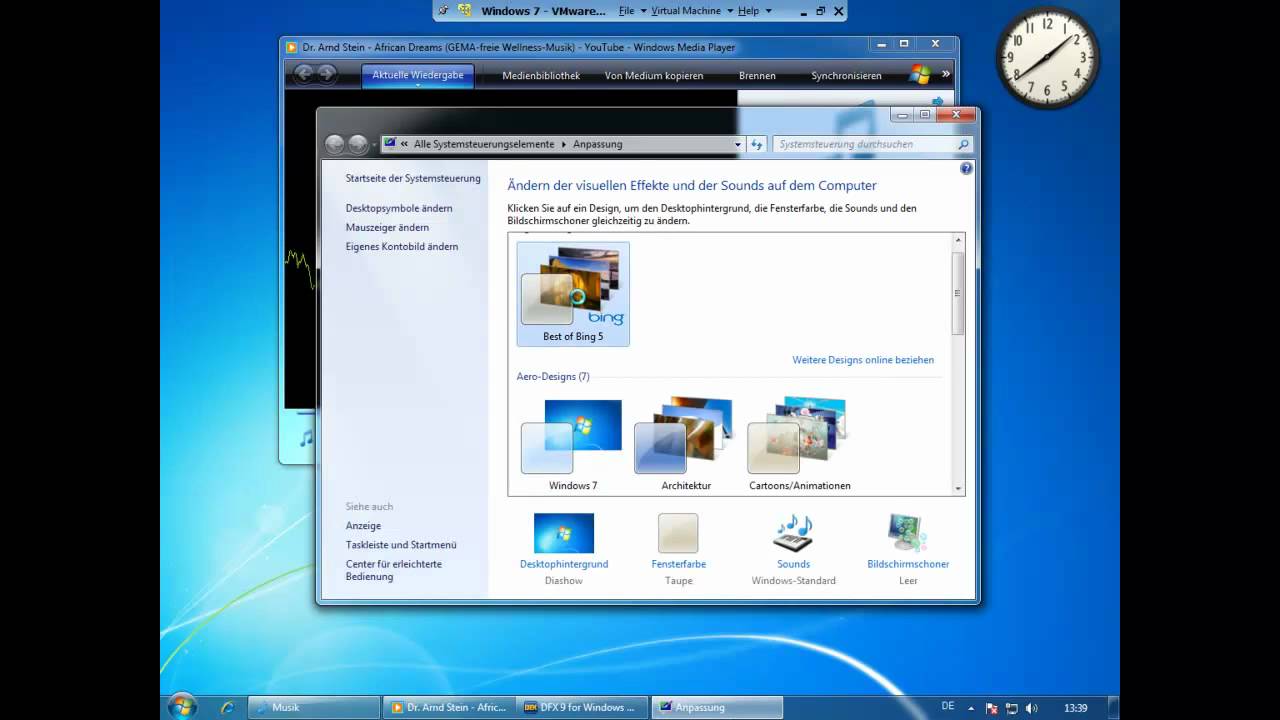
Task: Click the Aero-Designs (7) group header
Action: 553,377
